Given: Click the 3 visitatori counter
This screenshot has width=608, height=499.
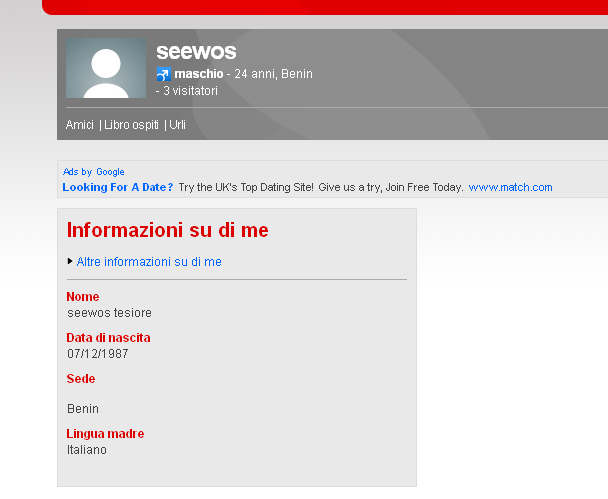Looking at the screenshot, I should [190, 91].
